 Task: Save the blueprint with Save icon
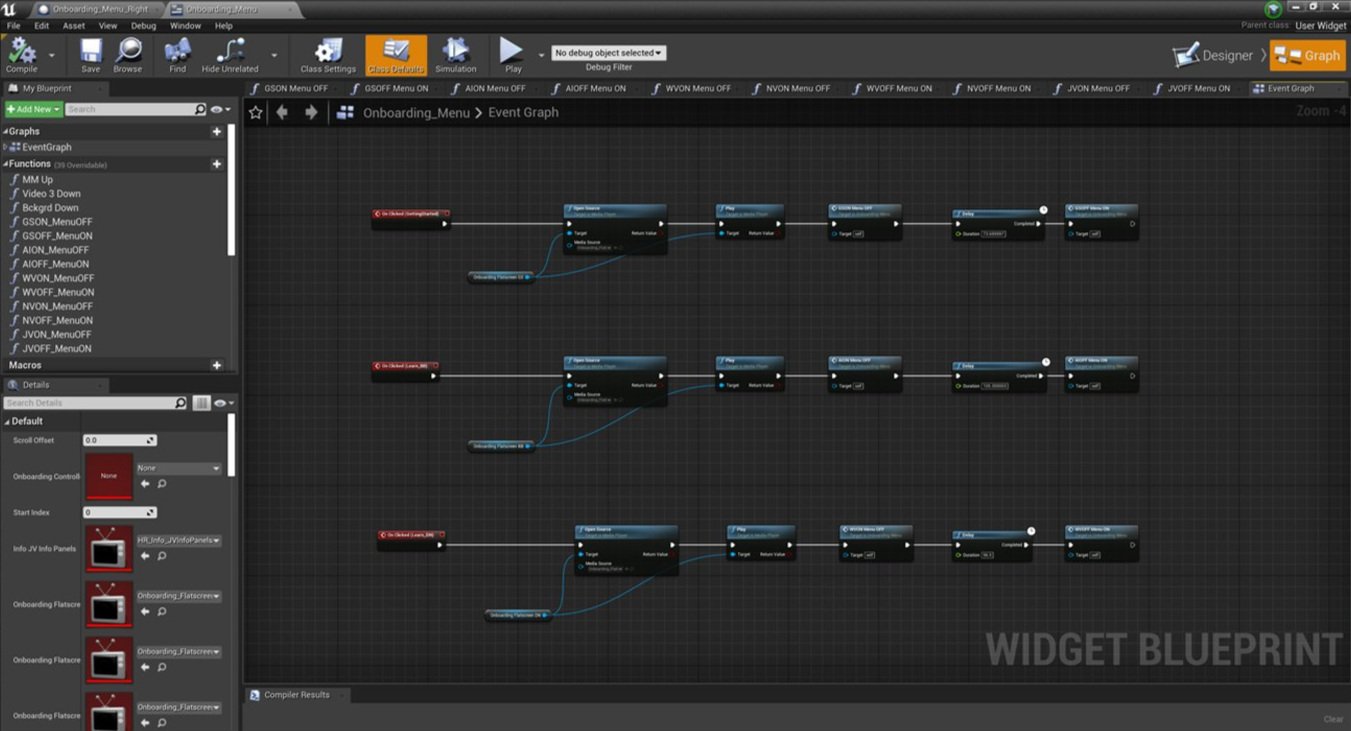point(90,51)
